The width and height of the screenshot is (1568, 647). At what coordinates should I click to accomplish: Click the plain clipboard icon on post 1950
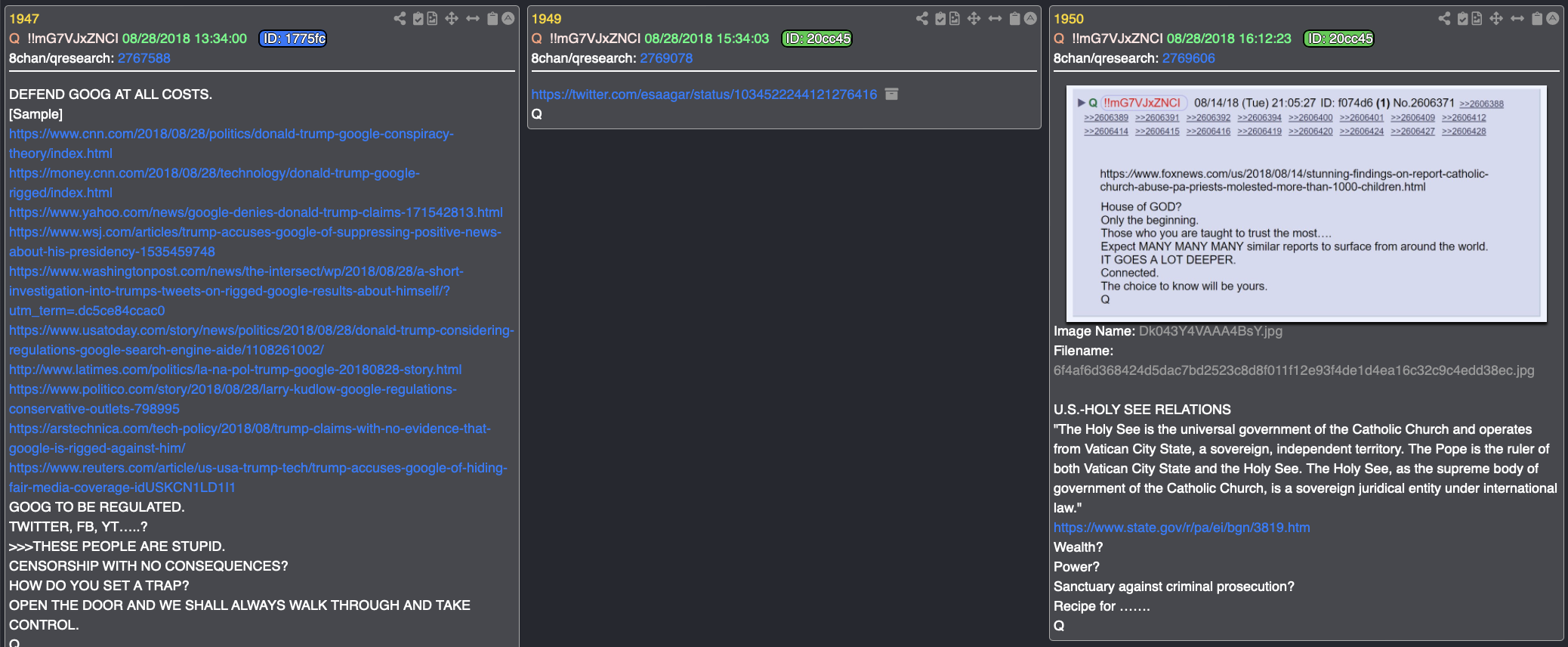1537,19
